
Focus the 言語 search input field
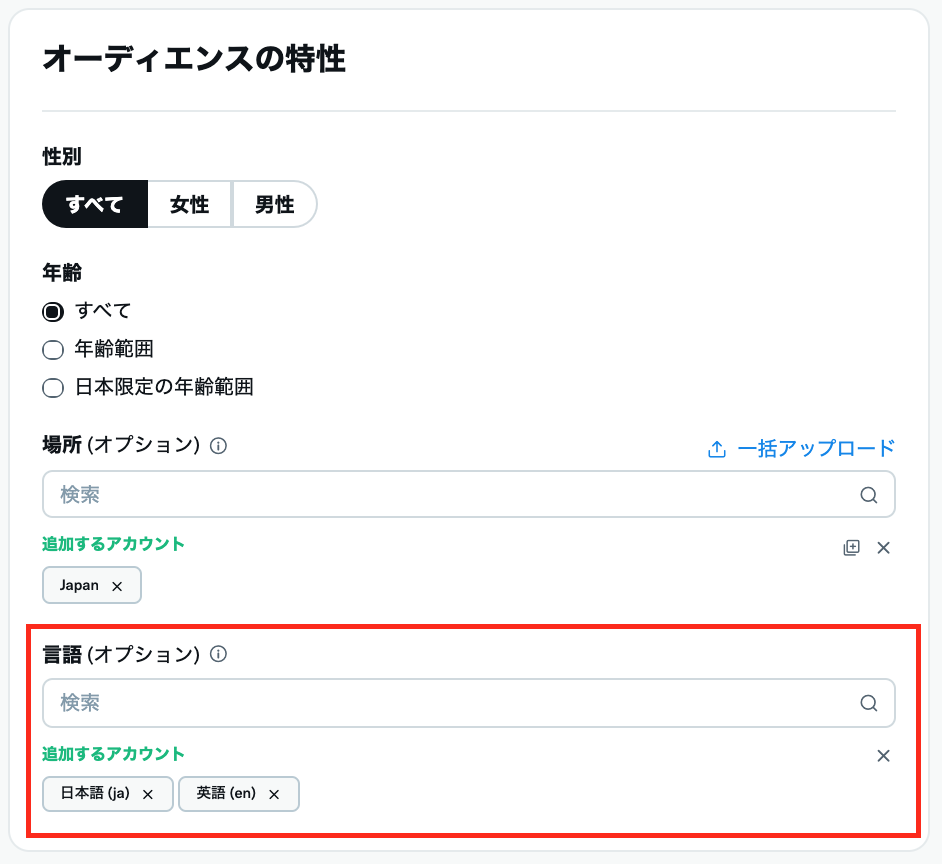pos(450,703)
